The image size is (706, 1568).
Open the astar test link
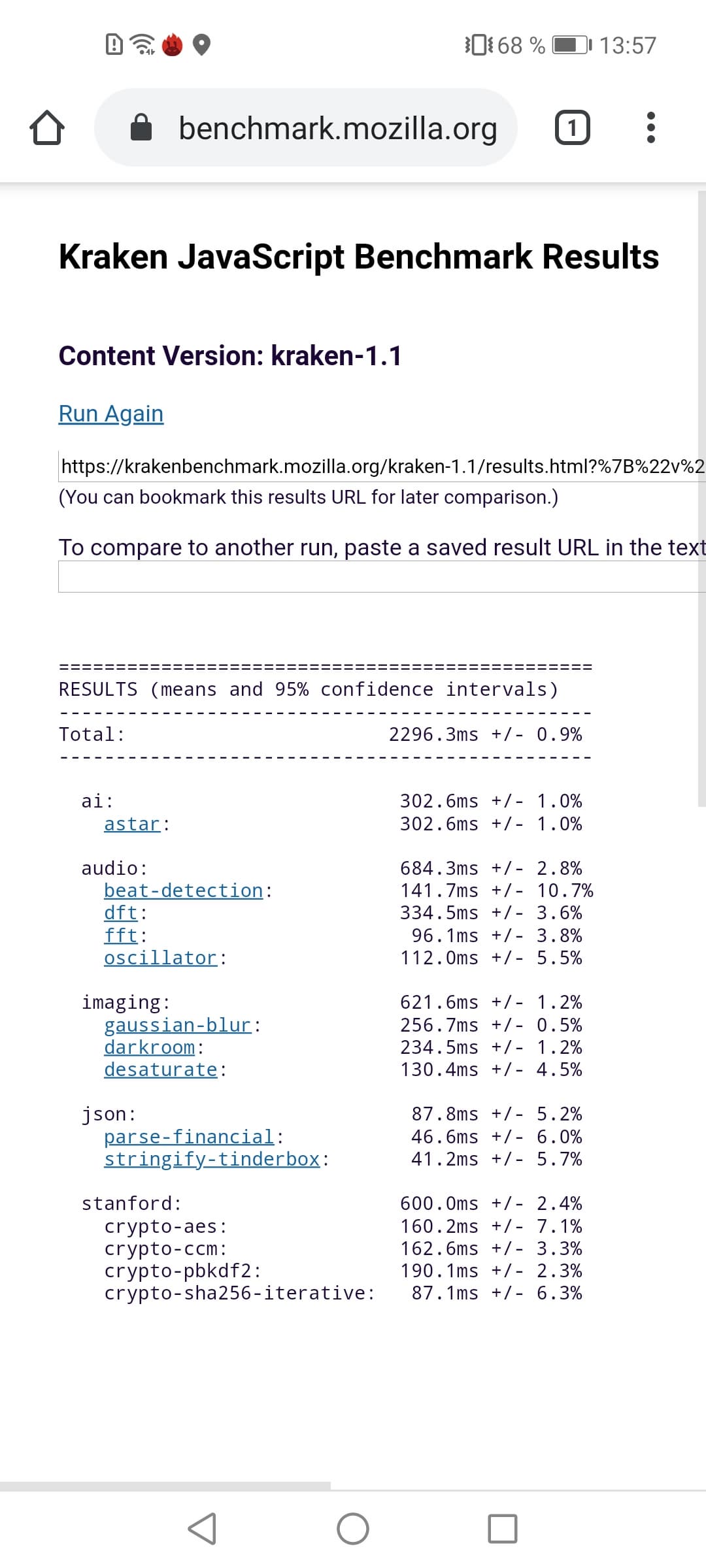pyautogui.click(x=132, y=824)
